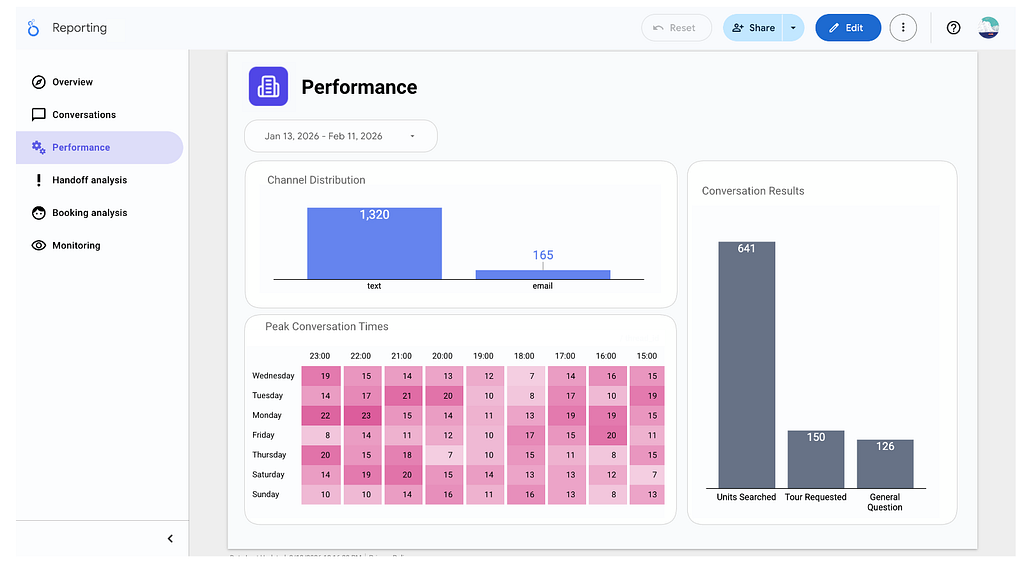Click the Thursday 20:00 cell showing 7
The image size is (1024, 566).
click(x=444, y=455)
